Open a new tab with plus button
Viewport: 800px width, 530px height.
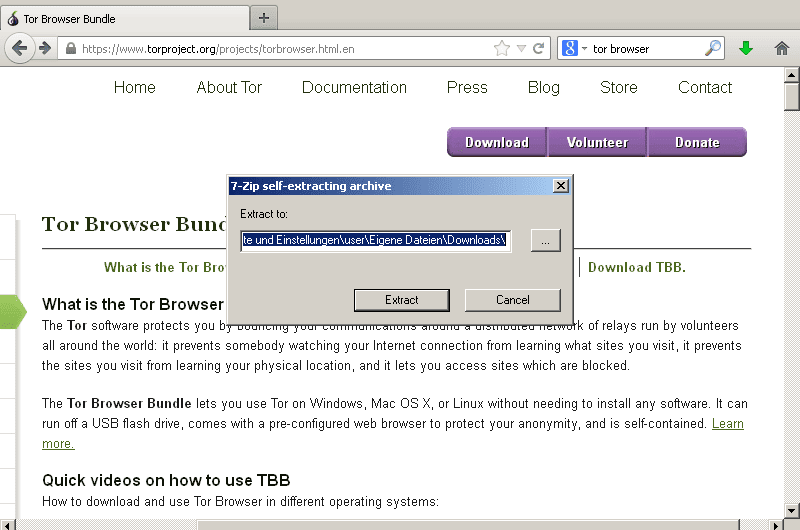tap(264, 18)
